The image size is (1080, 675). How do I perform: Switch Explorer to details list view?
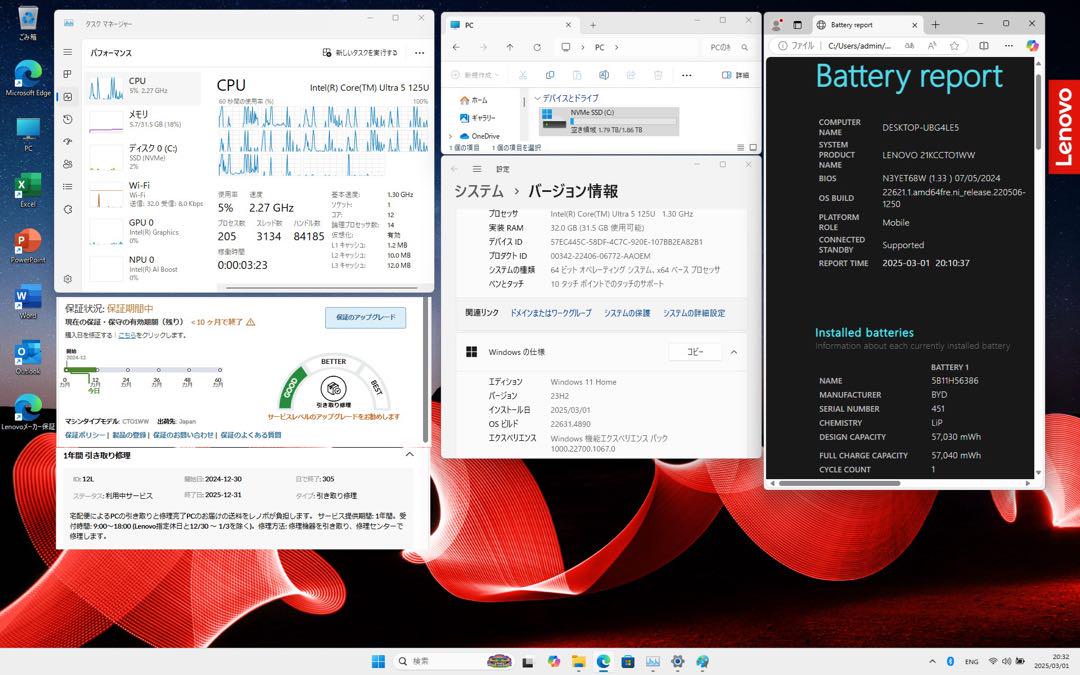tap(740, 147)
